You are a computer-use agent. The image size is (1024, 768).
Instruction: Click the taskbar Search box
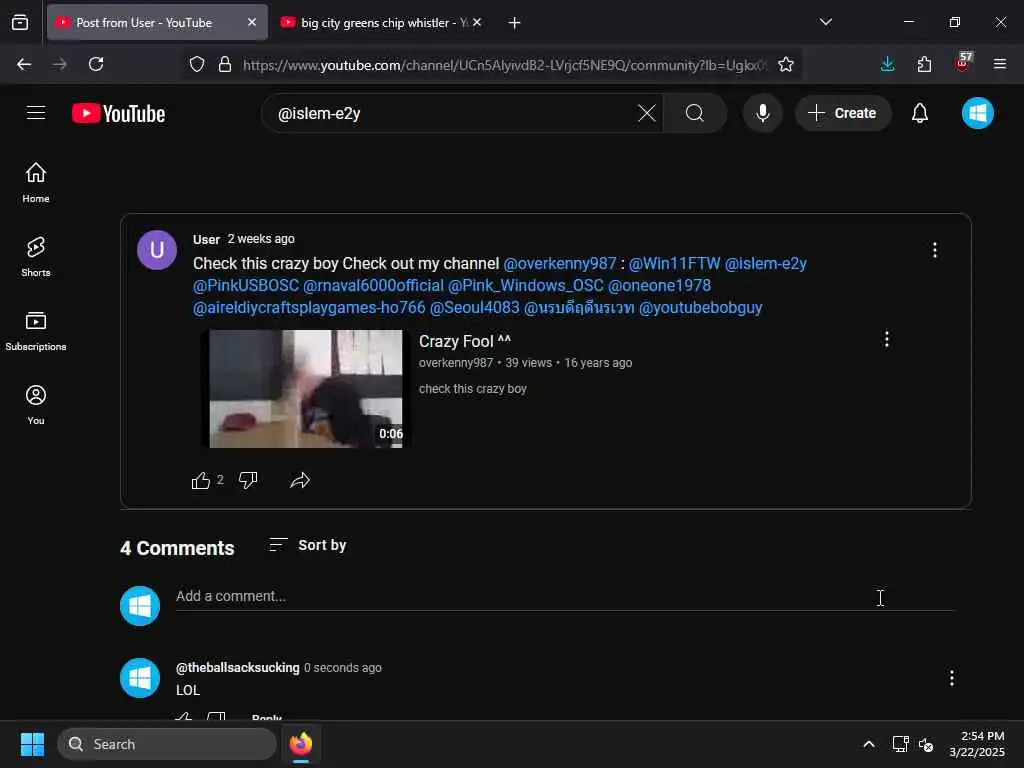pyautogui.click(x=167, y=744)
